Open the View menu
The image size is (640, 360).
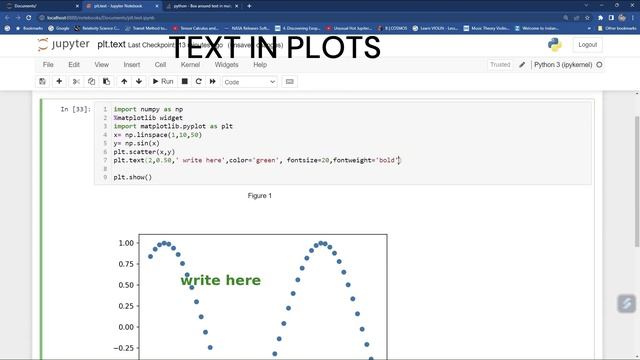click(x=102, y=64)
